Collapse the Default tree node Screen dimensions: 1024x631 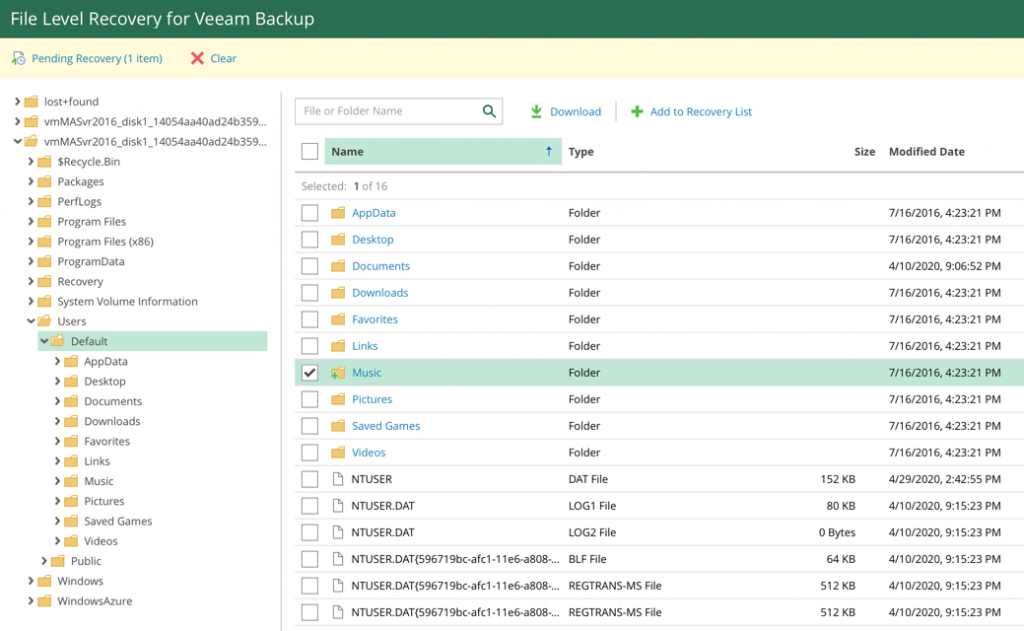(44, 341)
